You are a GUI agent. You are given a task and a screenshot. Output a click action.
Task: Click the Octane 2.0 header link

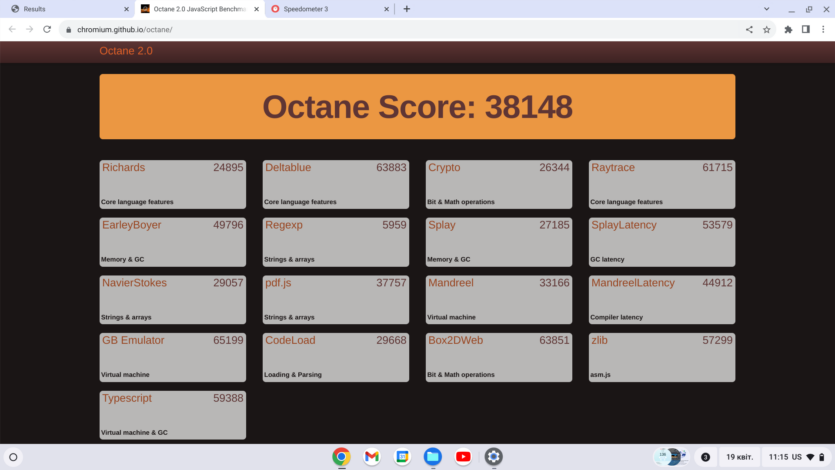pyautogui.click(x=126, y=51)
